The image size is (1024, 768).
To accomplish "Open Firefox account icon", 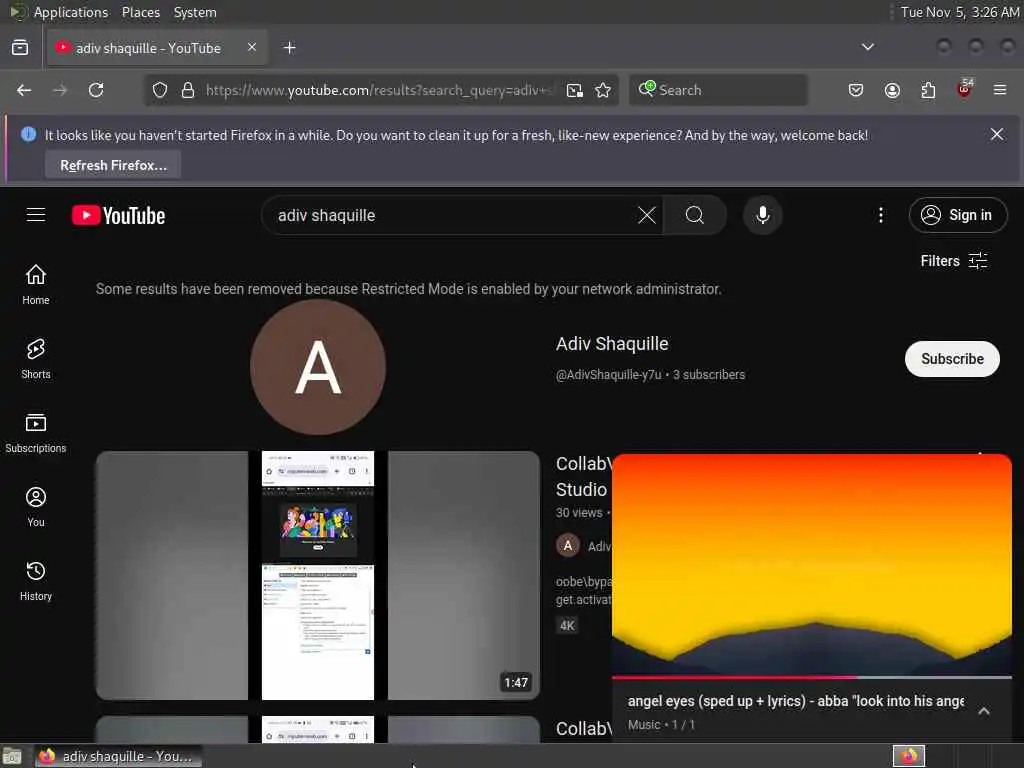I will coord(892,90).
